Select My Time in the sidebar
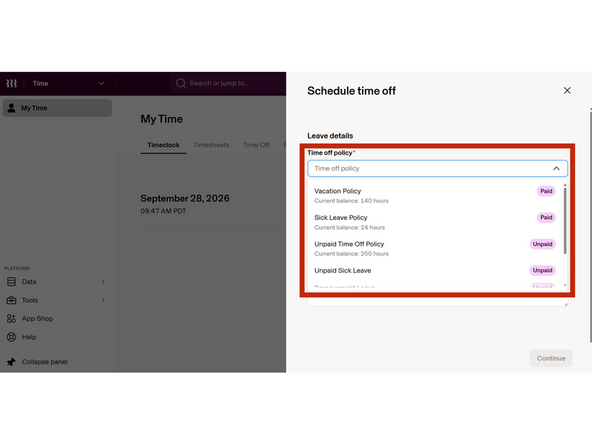This screenshot has width=592, height=444. point(57,108)
